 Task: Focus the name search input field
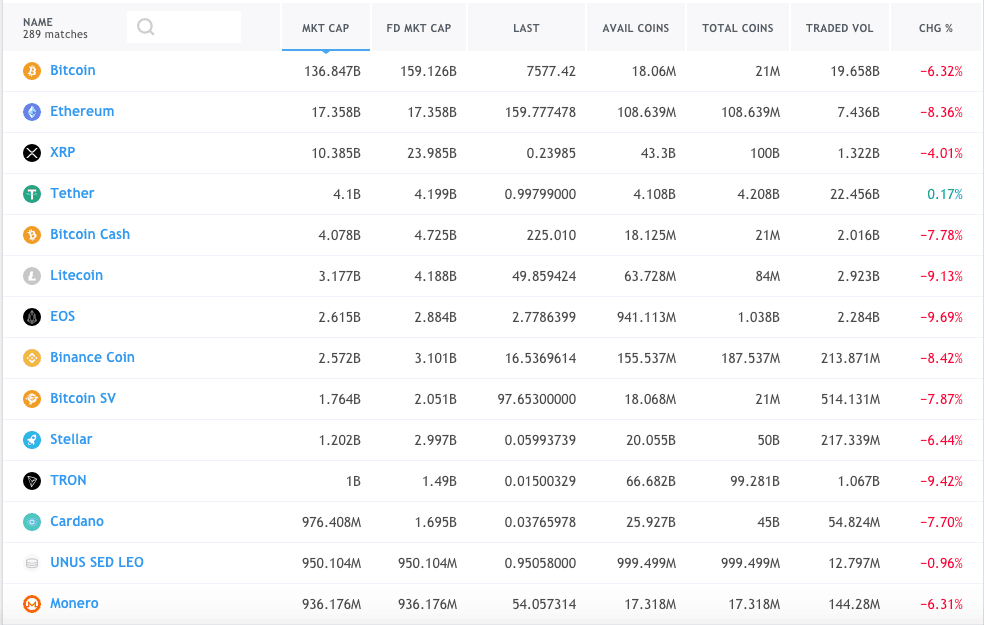pyautogui.click(x=184, y=27)
